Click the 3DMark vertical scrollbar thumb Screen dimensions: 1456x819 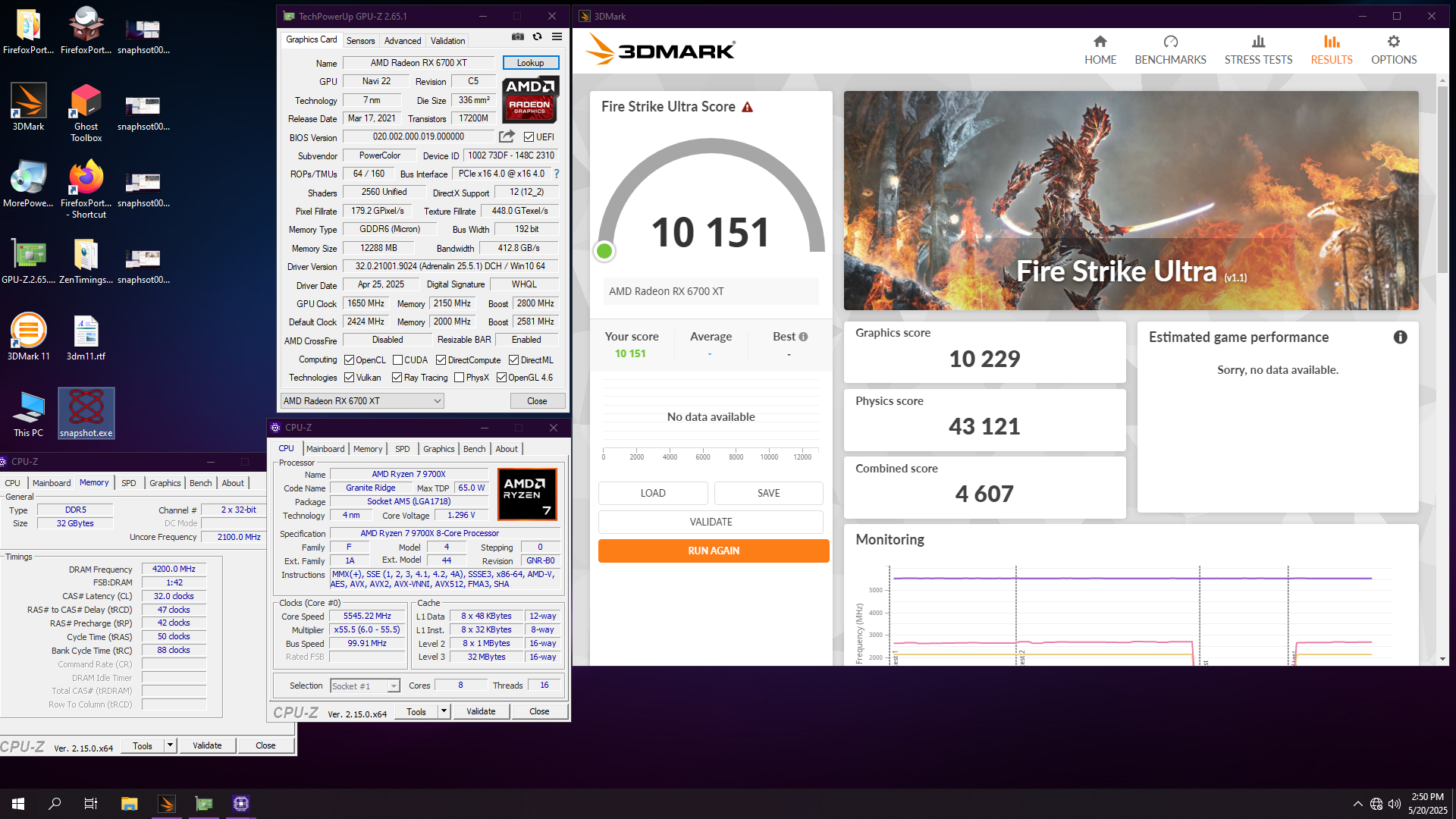pyautogui.click(x=1442, y=178)
